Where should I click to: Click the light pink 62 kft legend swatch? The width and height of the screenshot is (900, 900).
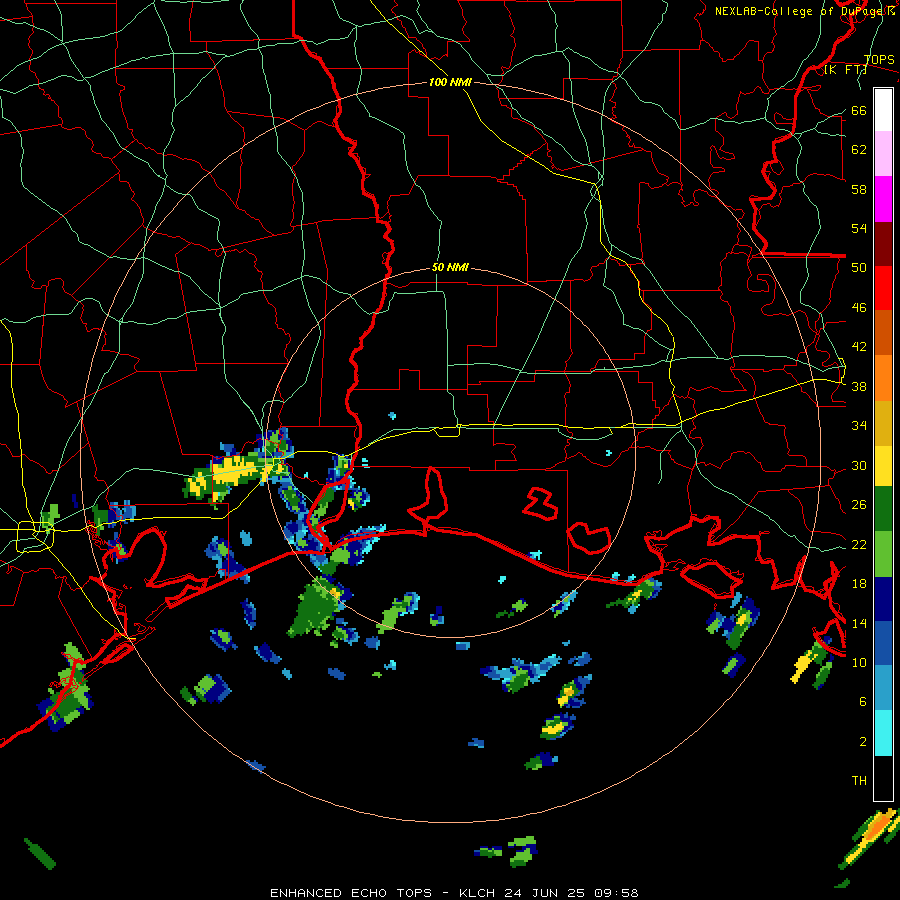click(x=883, y=154)
